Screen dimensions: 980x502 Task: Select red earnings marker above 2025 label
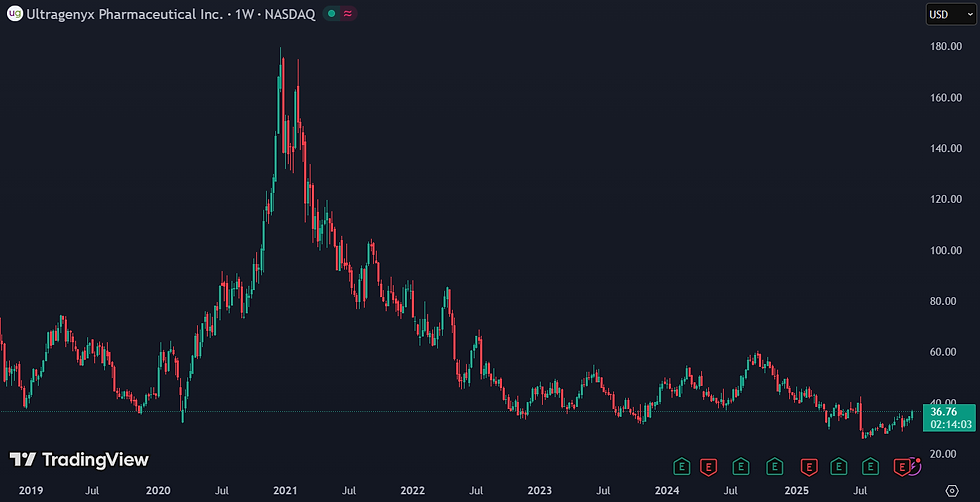(x=809, y=466)
